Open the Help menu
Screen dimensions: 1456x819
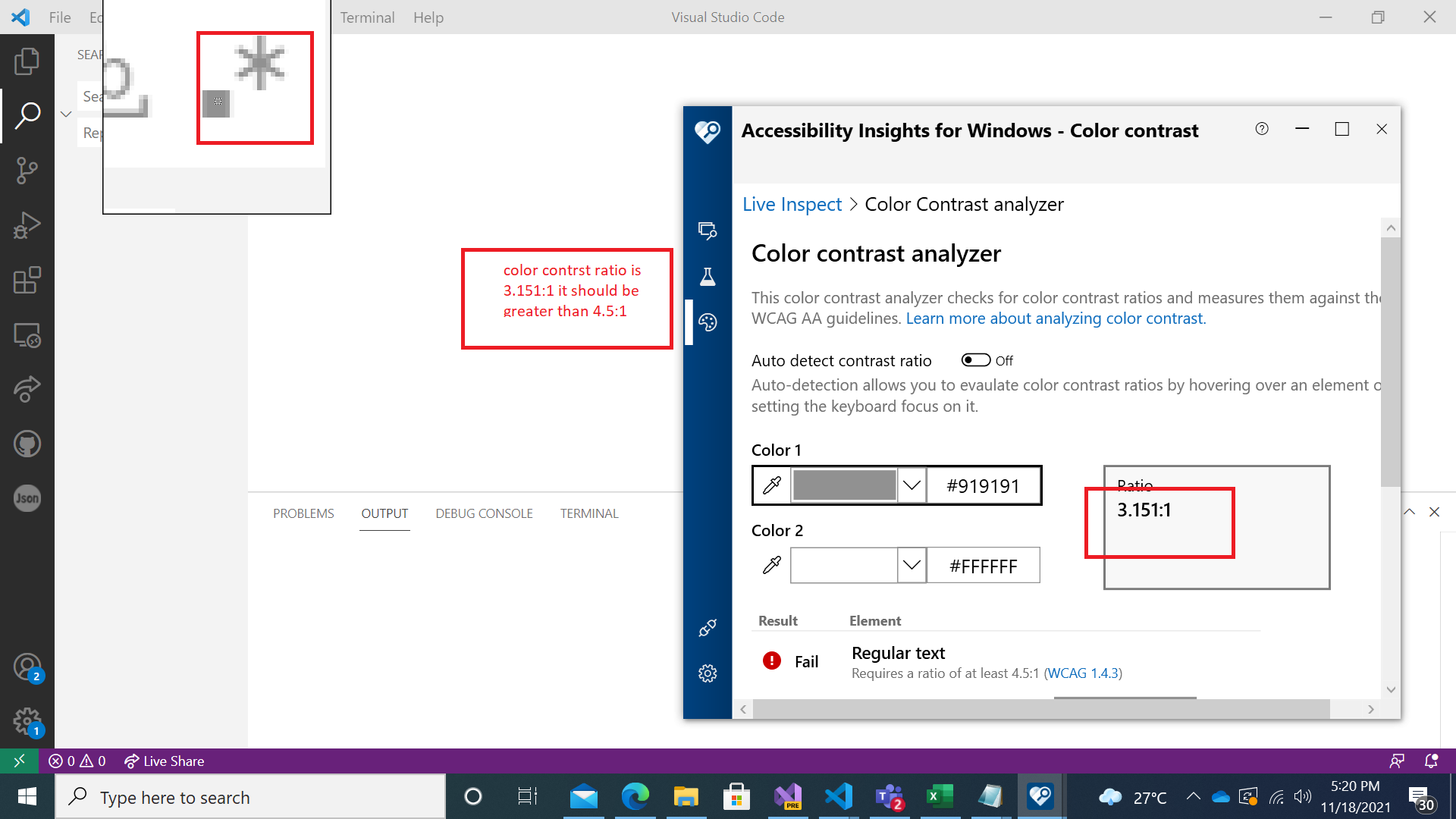pyautogui.click(x=428, y=17)
